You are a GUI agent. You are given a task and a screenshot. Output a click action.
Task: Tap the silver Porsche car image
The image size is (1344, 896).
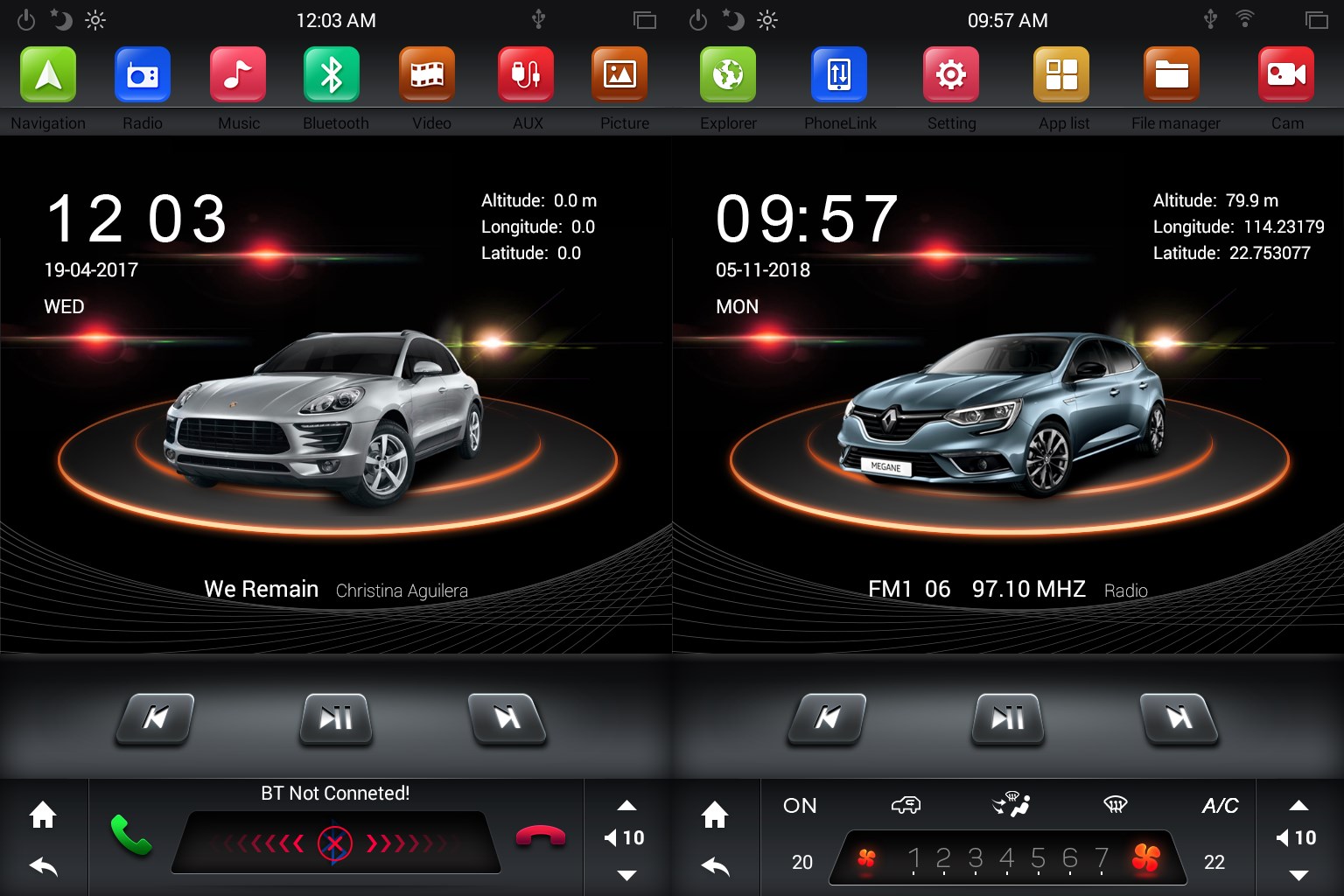(324, 418)
